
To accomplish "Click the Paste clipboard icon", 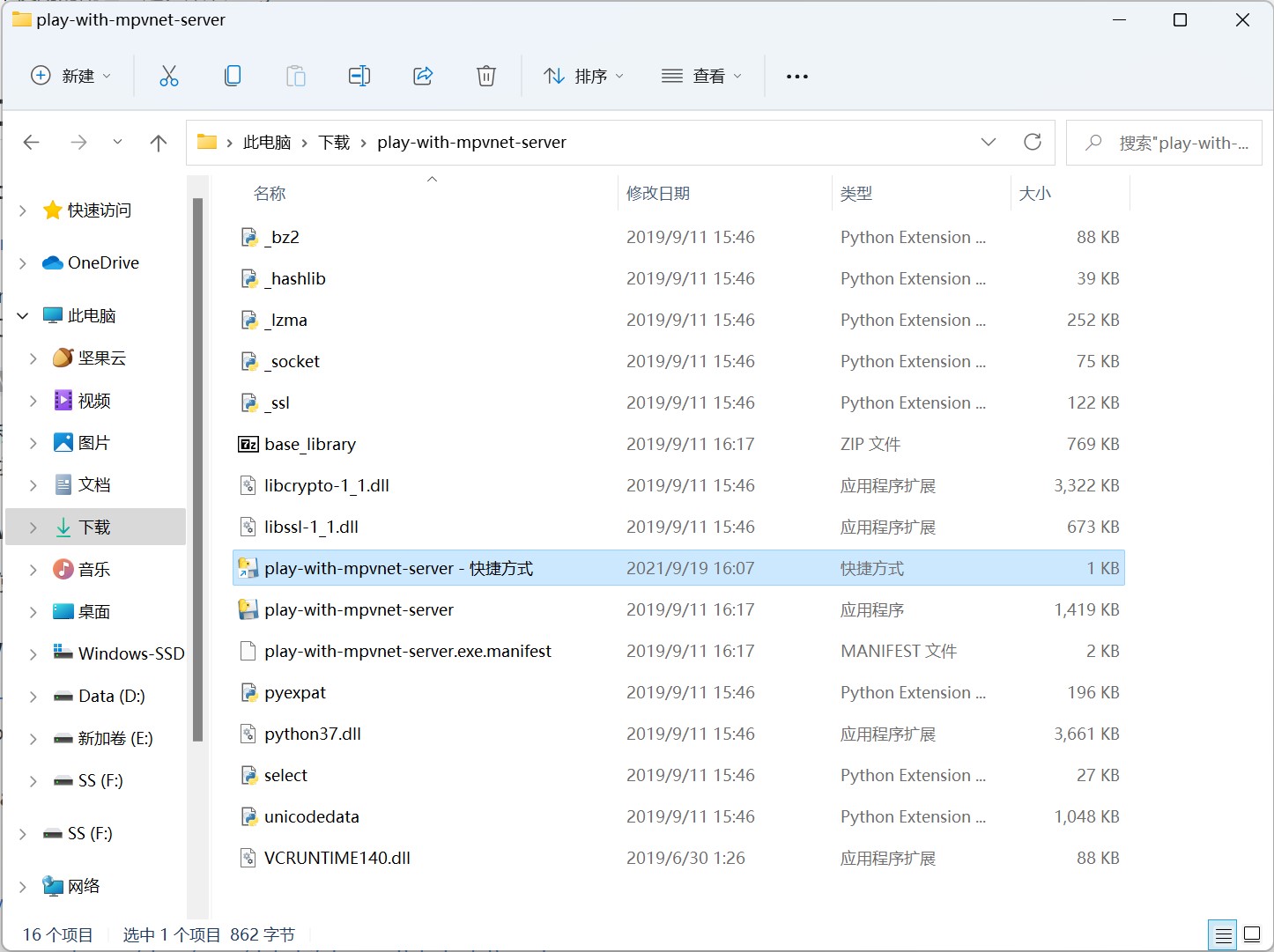I will click(296, 76).
